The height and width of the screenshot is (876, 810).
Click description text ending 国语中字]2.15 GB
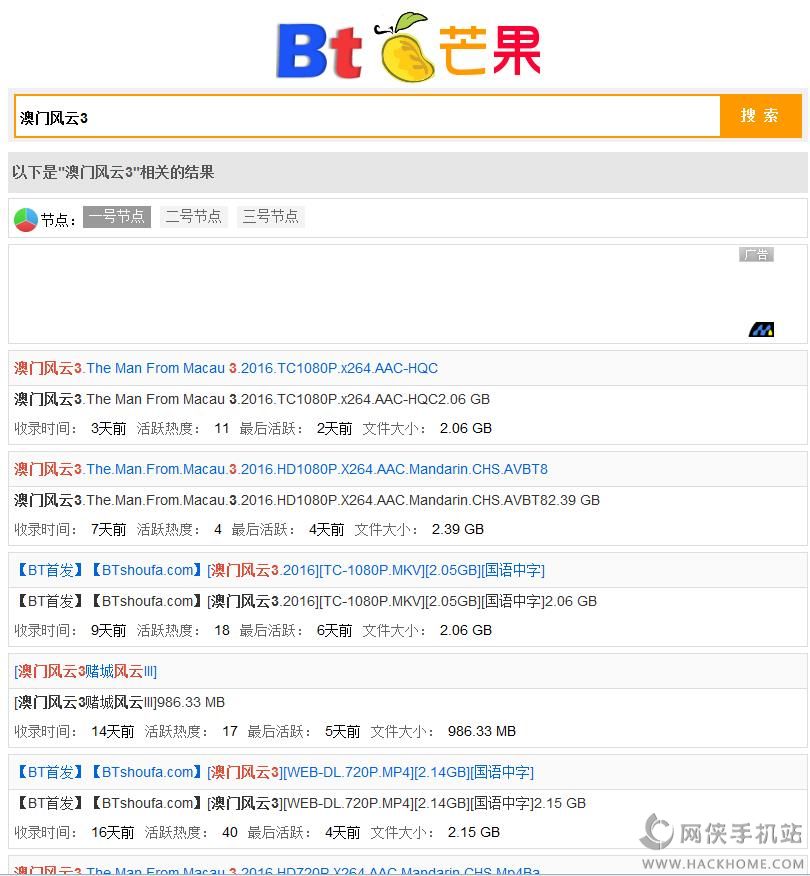tap(300, 803)
